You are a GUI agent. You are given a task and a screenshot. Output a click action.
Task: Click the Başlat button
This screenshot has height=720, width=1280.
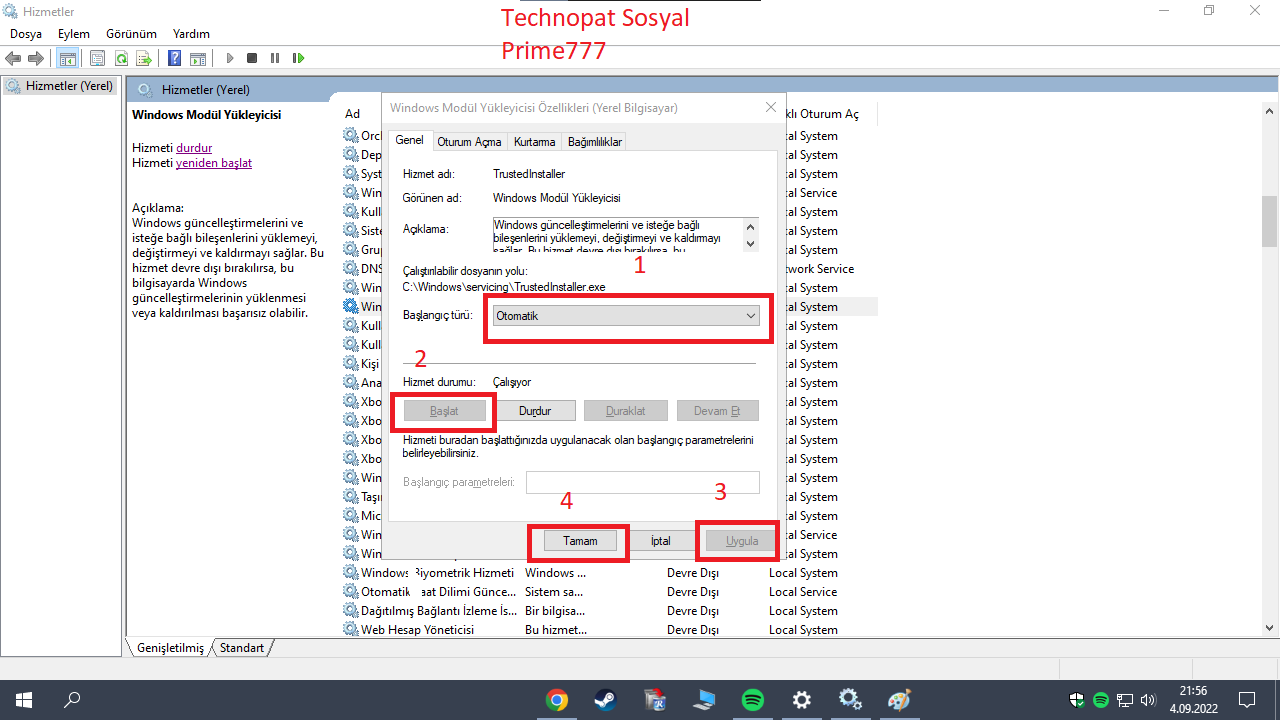tap(444, 411)
